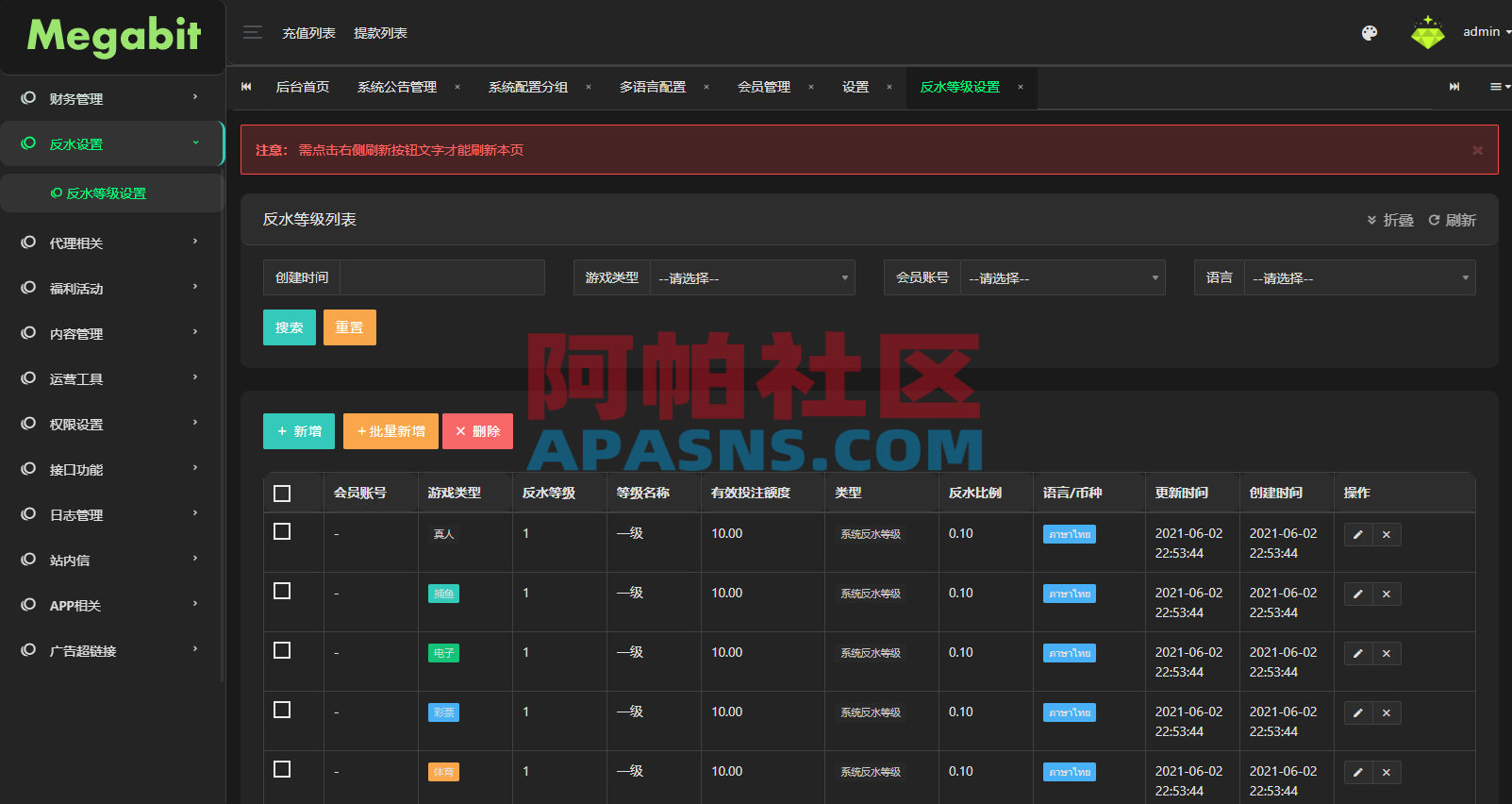This screenshot has width=1512, height=804.
Task: Open the 提款列表 top menu
Action: click(x=380, y=33)
